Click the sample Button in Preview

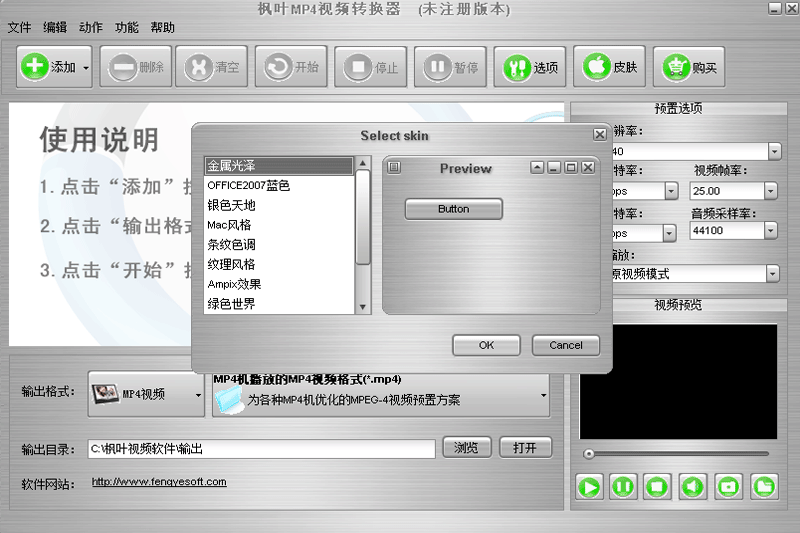454,209
